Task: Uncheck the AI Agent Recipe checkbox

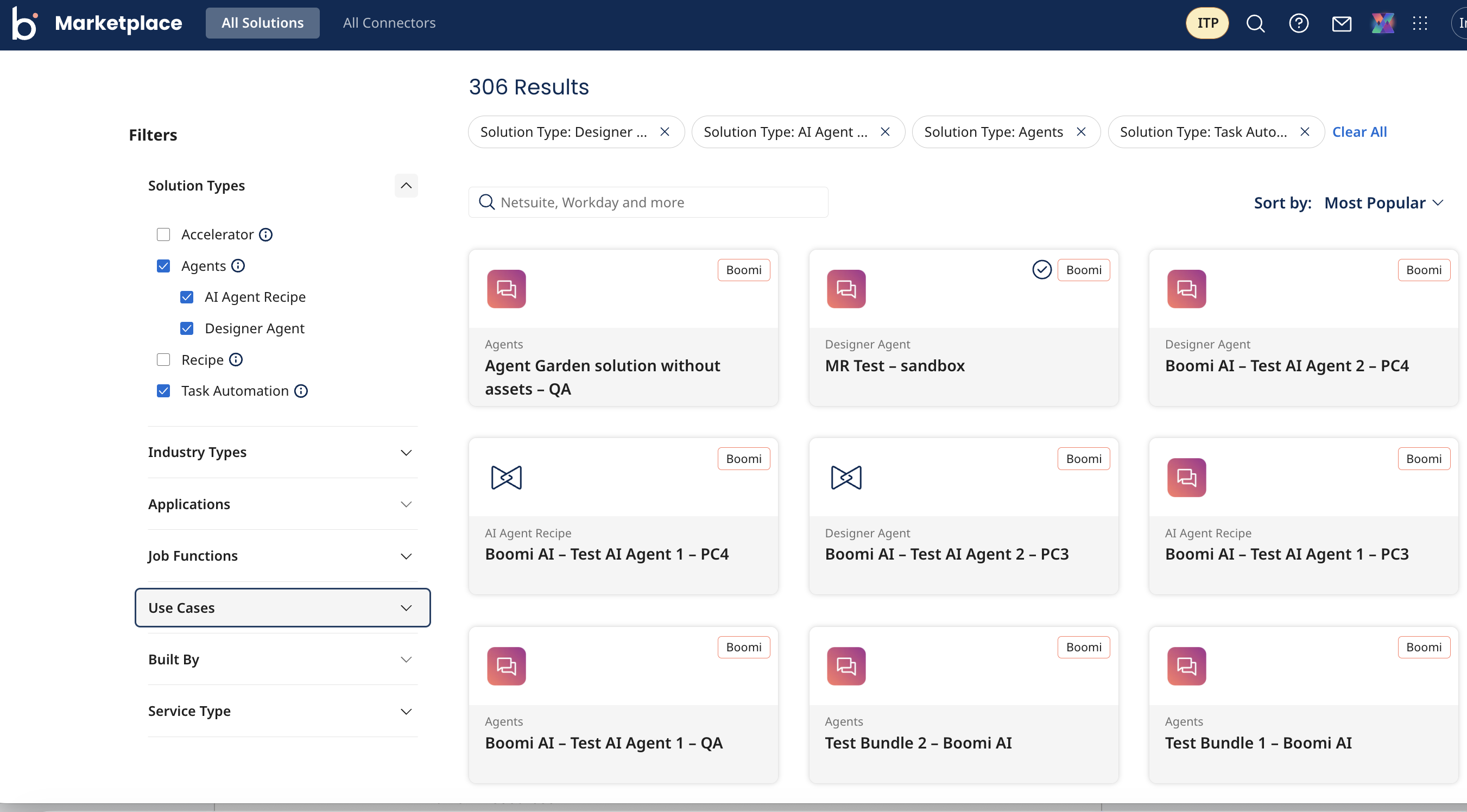Action: [187, 297]
